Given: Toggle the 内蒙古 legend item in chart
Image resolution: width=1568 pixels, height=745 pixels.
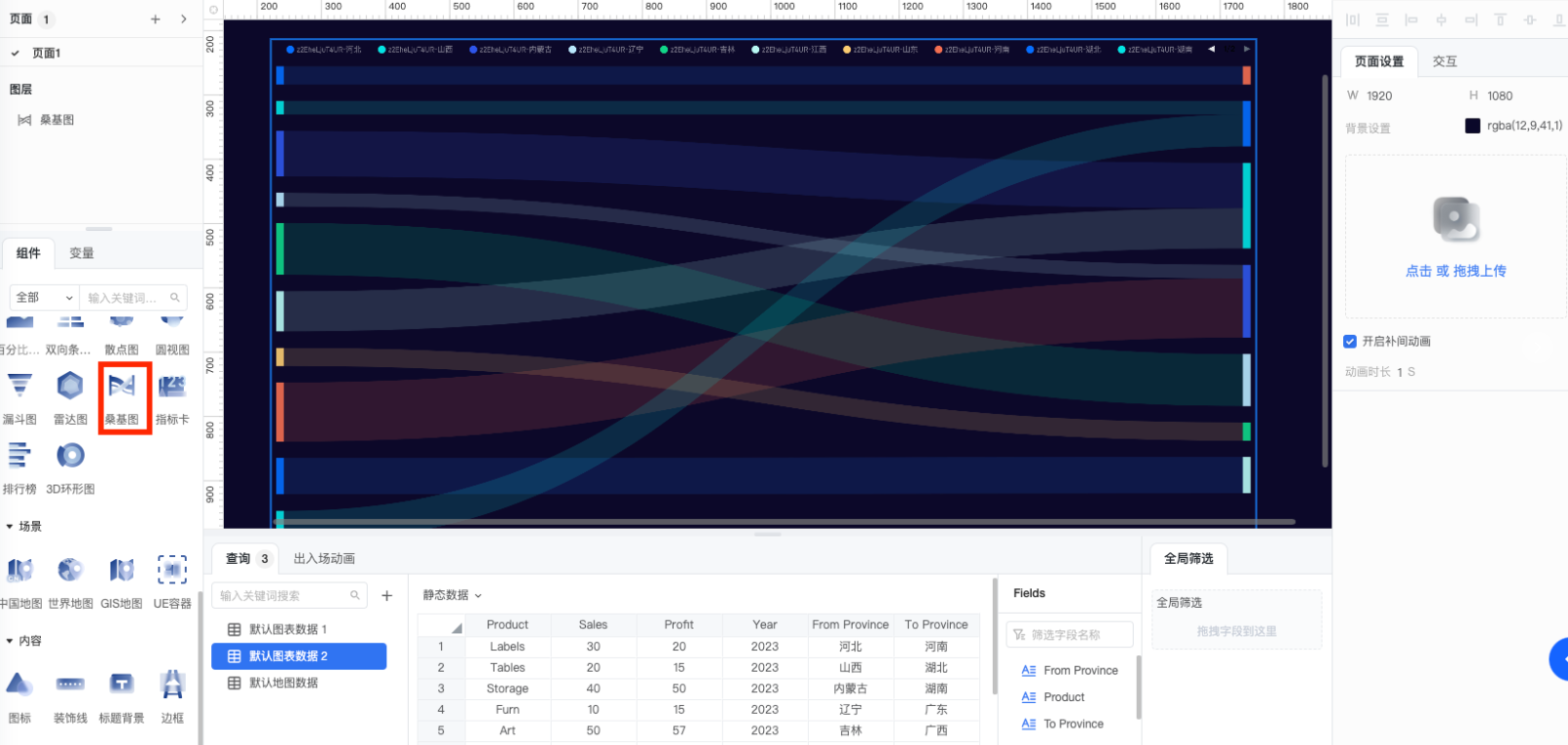Looking at the screenshot, I should (511, 50).
